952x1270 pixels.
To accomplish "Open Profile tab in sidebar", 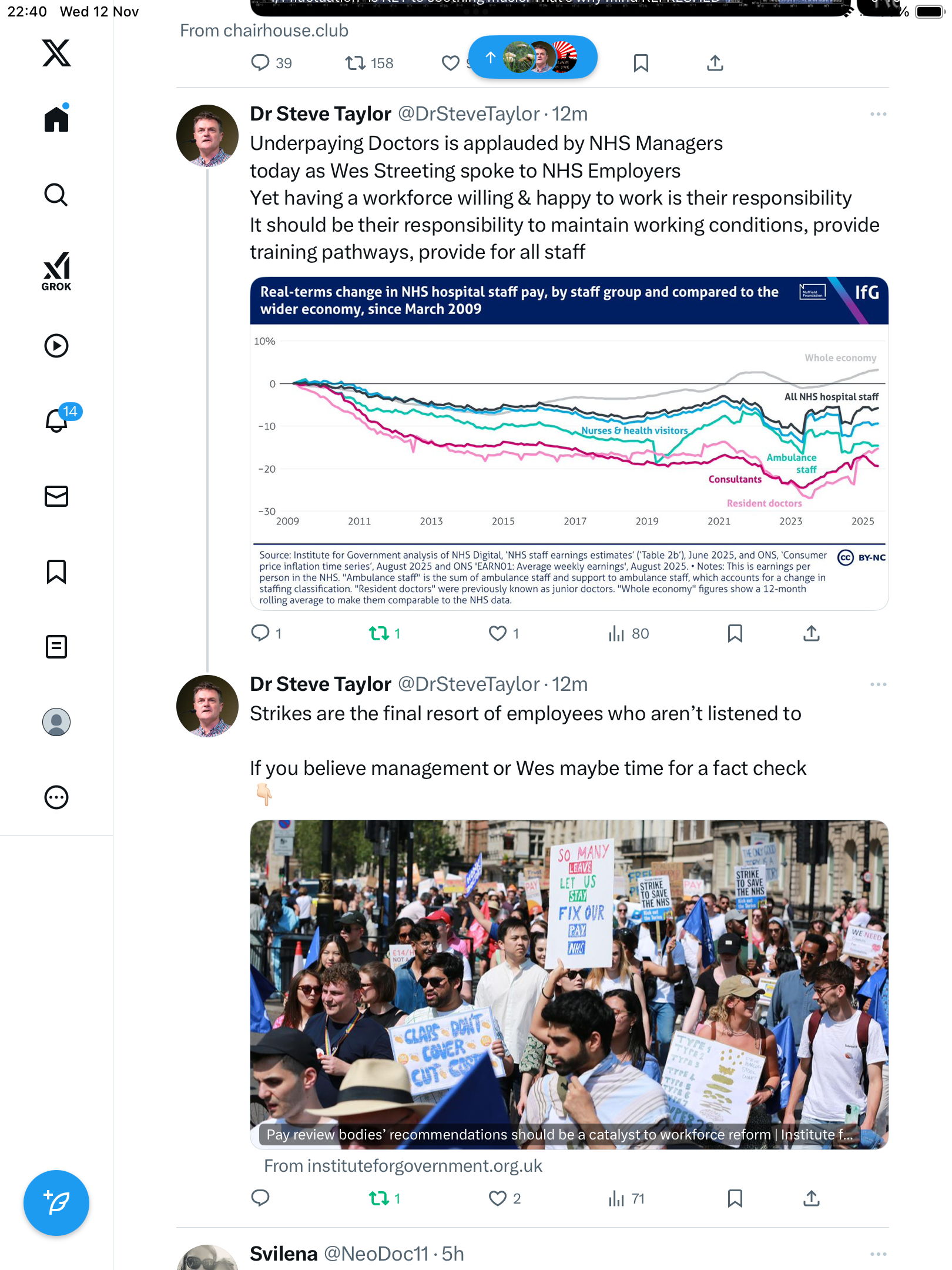I will 56,722.
